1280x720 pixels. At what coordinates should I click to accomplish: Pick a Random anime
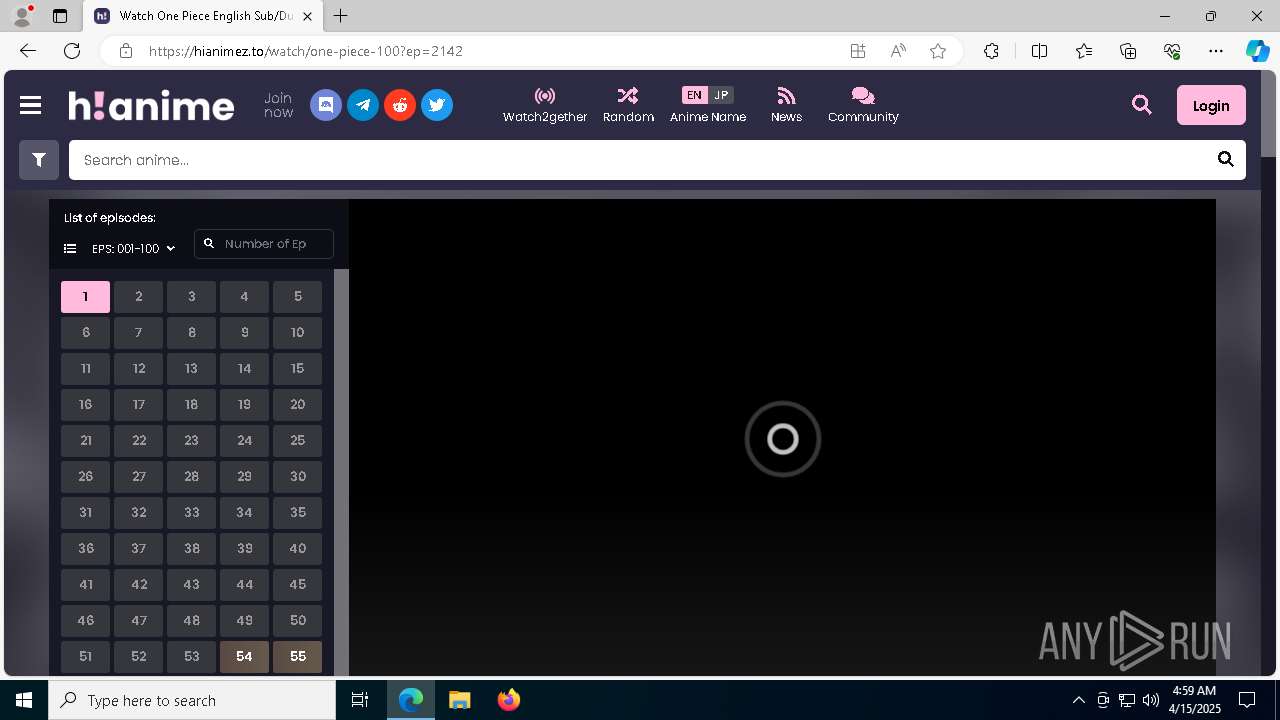tap(628, 105)
